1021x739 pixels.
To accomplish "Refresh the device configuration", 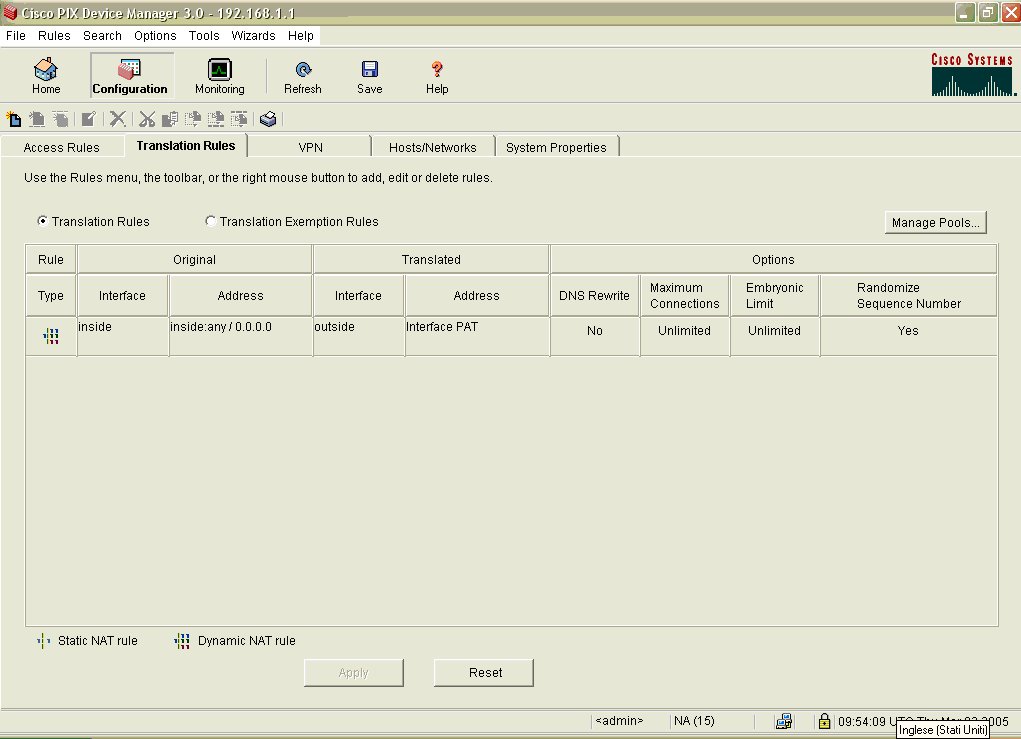I will point(303,76).
